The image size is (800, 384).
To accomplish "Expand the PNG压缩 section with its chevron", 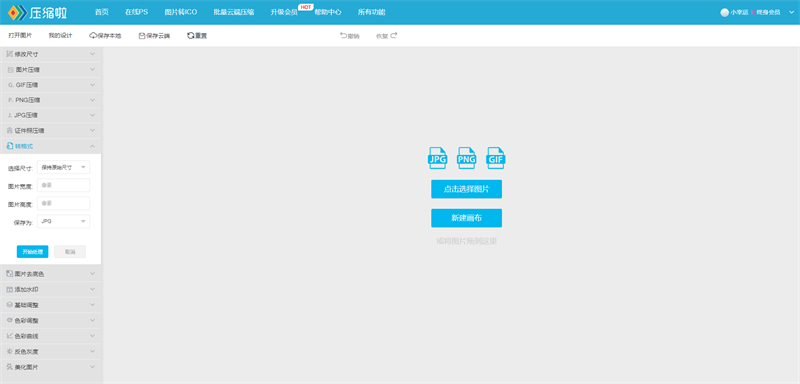I will click(92, 100).
